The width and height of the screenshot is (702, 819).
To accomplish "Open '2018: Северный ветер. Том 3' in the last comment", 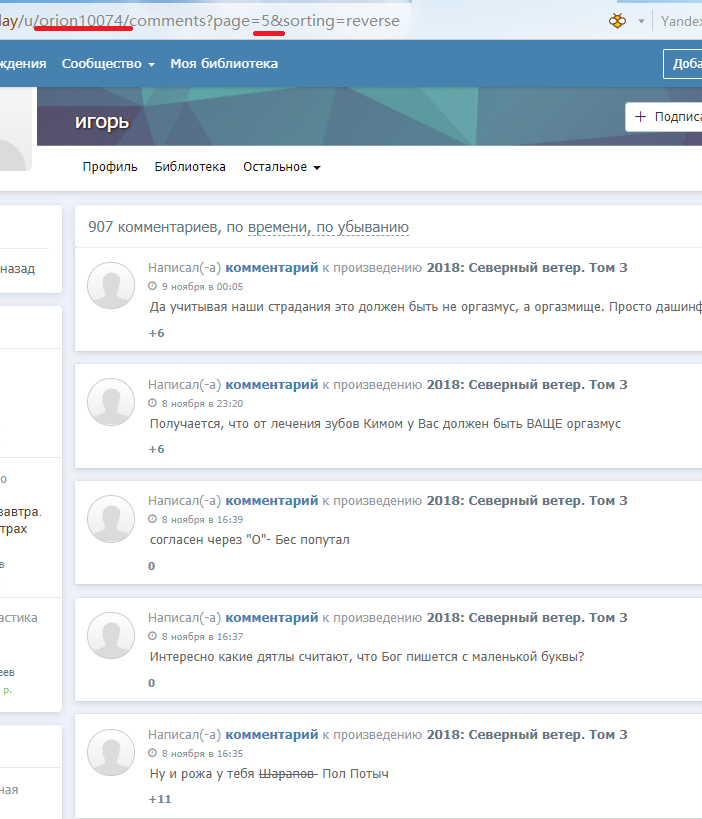I will (x=527, y=735).
